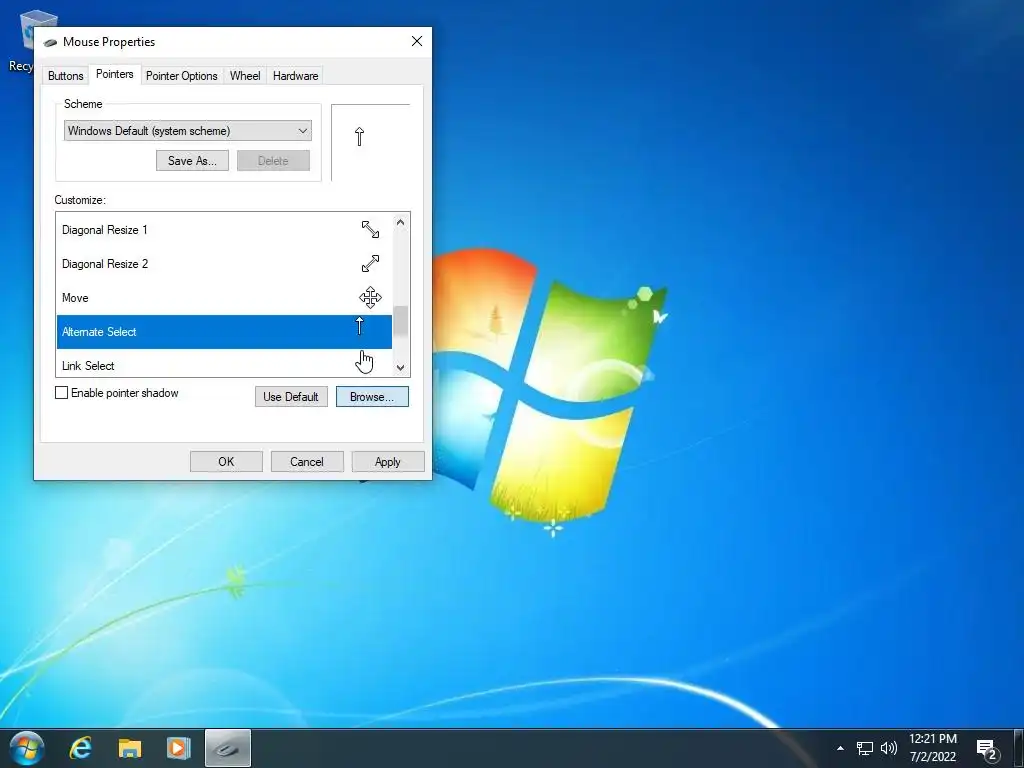1024x768 pixels.
Task: Click the Diagonal Resize 1 cursor icon
Action: [370, 229]
